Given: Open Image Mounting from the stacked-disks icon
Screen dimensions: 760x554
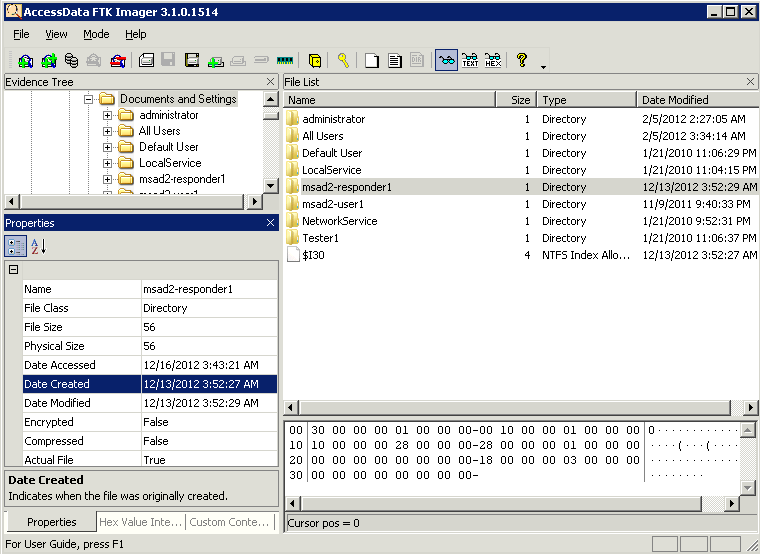Looking at the screenshot, I should [x=71, y=61].
